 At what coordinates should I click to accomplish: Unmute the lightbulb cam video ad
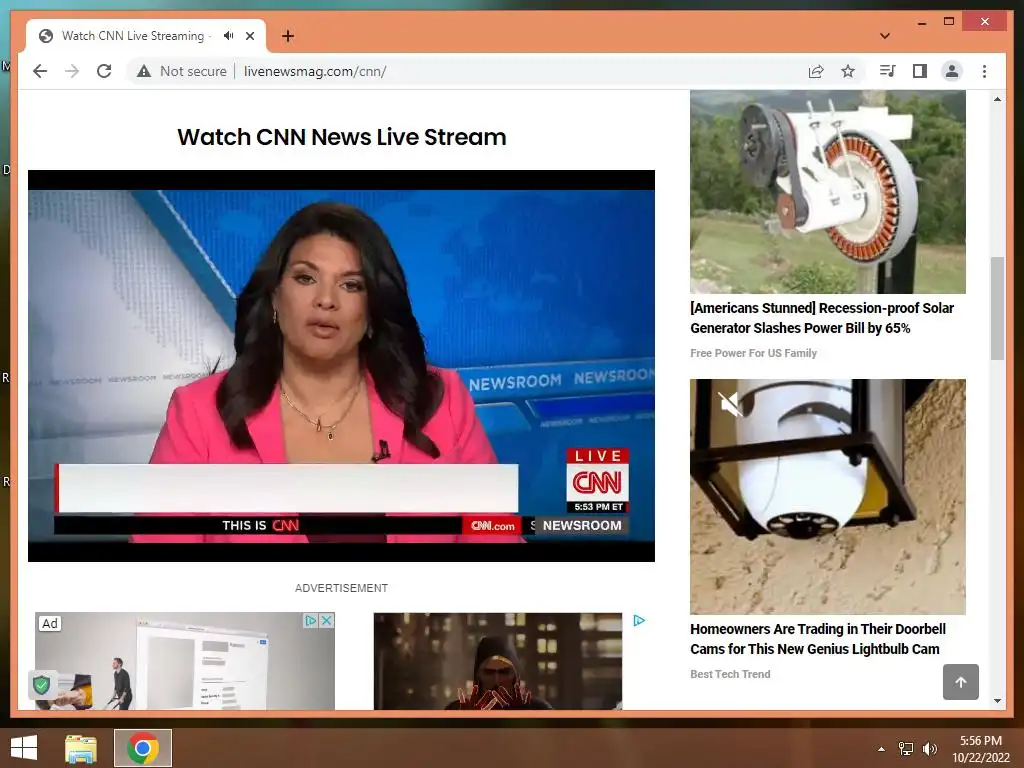[730, 405]
